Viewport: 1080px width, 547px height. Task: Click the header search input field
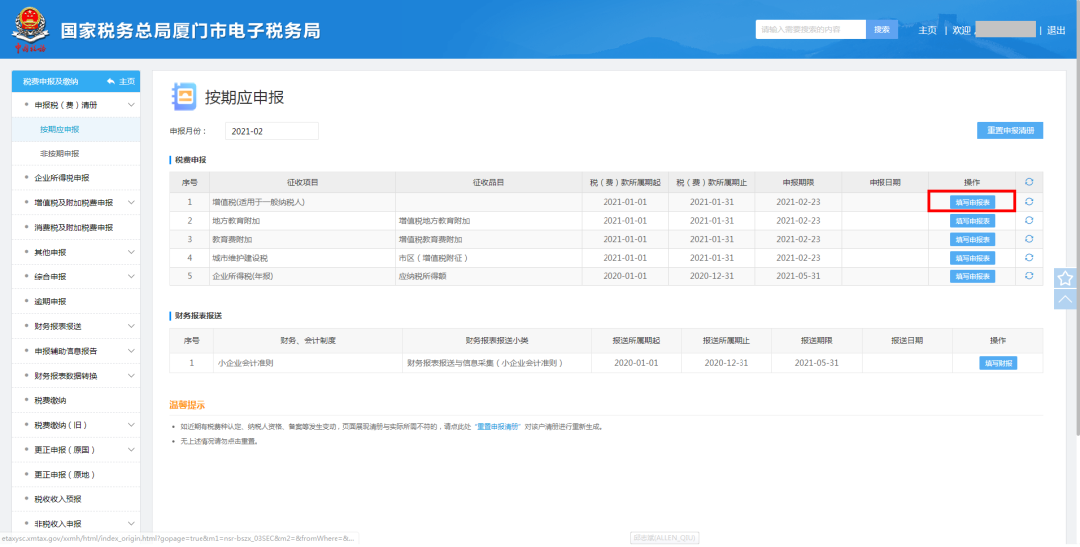point(811,30)
